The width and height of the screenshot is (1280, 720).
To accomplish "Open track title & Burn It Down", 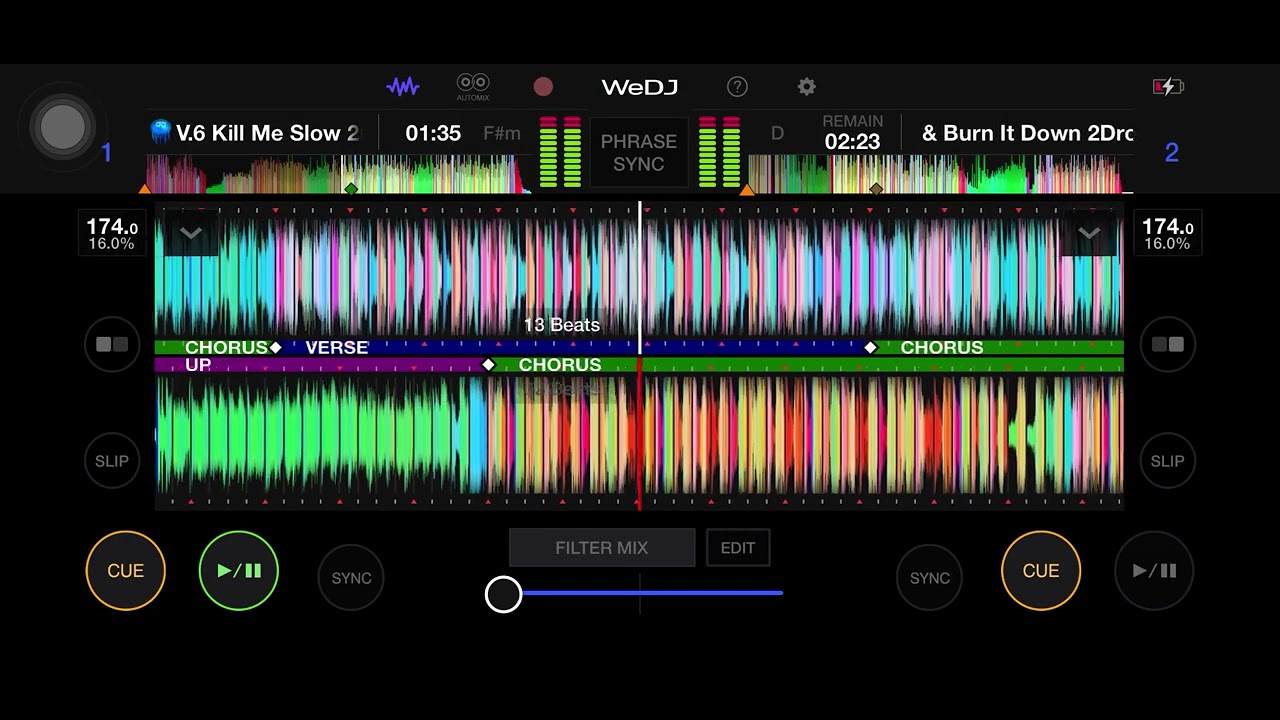I will click(1027, 133).
